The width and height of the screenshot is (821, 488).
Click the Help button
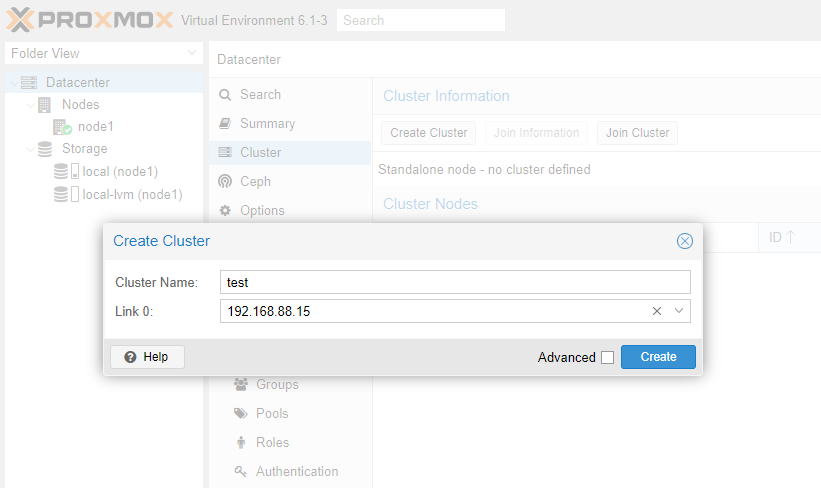[147, 357]
